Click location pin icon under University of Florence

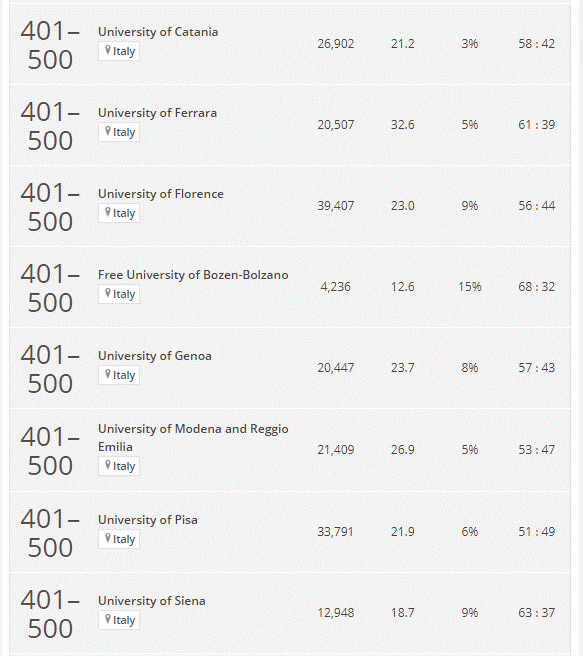[x=107, y=212]
